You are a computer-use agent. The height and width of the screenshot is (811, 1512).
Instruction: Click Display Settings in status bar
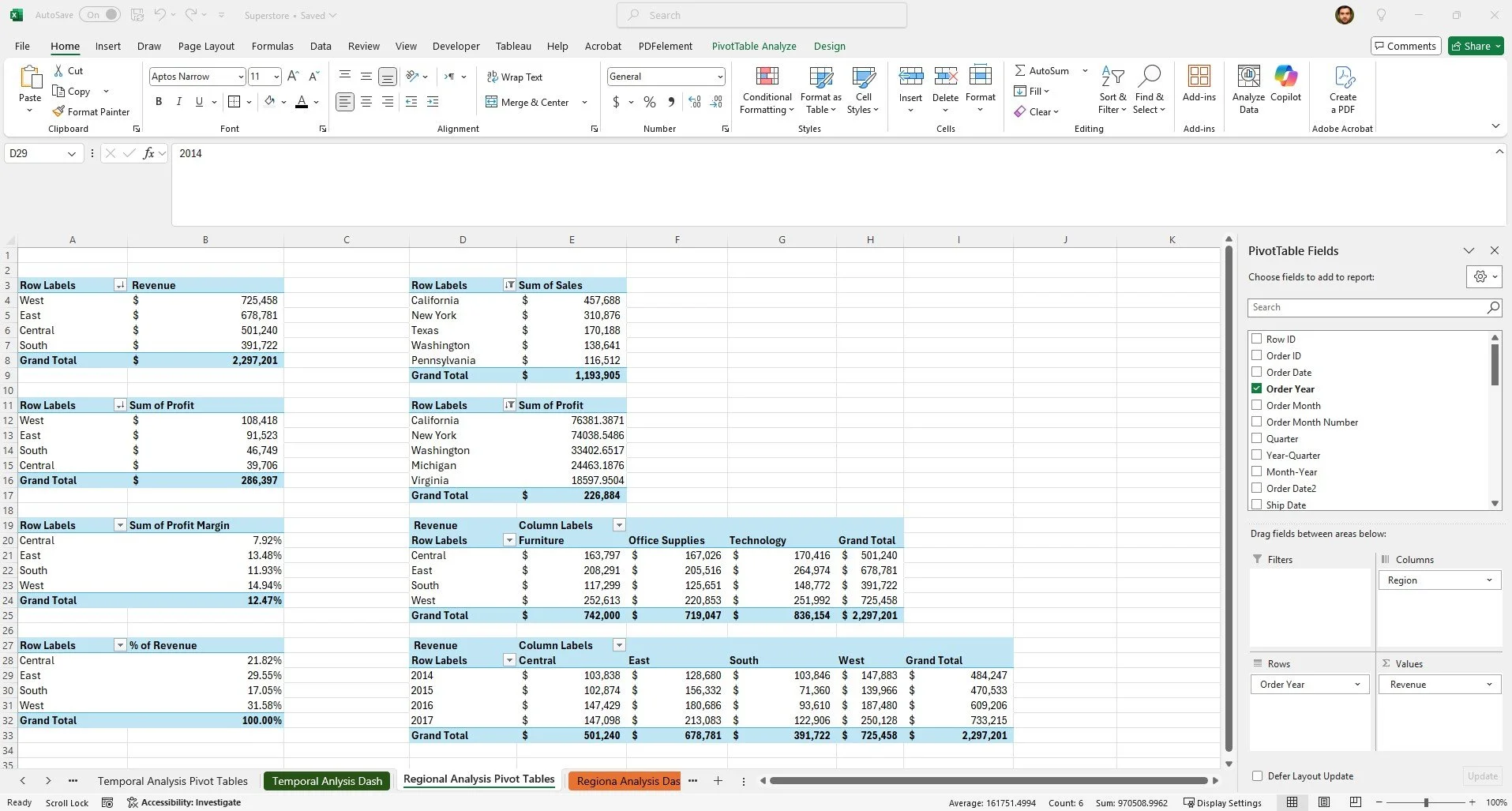click(1222, 802)
